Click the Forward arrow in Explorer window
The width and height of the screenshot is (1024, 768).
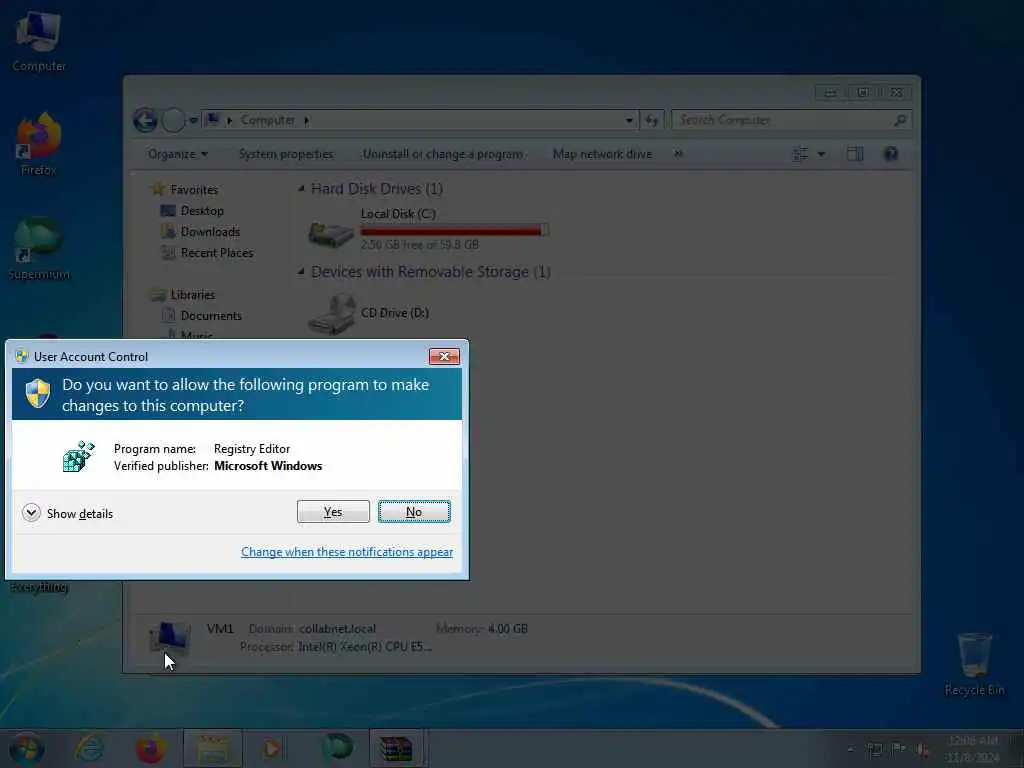(x=173, y=120)
